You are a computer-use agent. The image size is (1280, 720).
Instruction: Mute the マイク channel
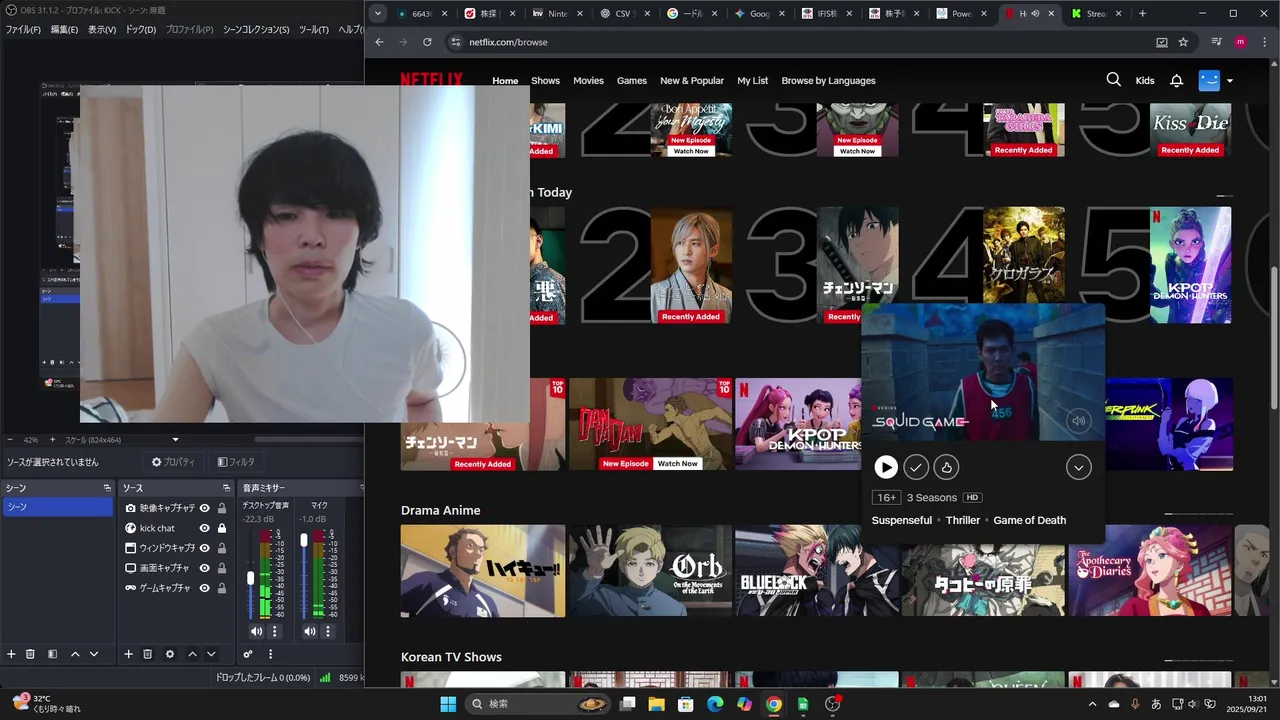pos(309,631)
